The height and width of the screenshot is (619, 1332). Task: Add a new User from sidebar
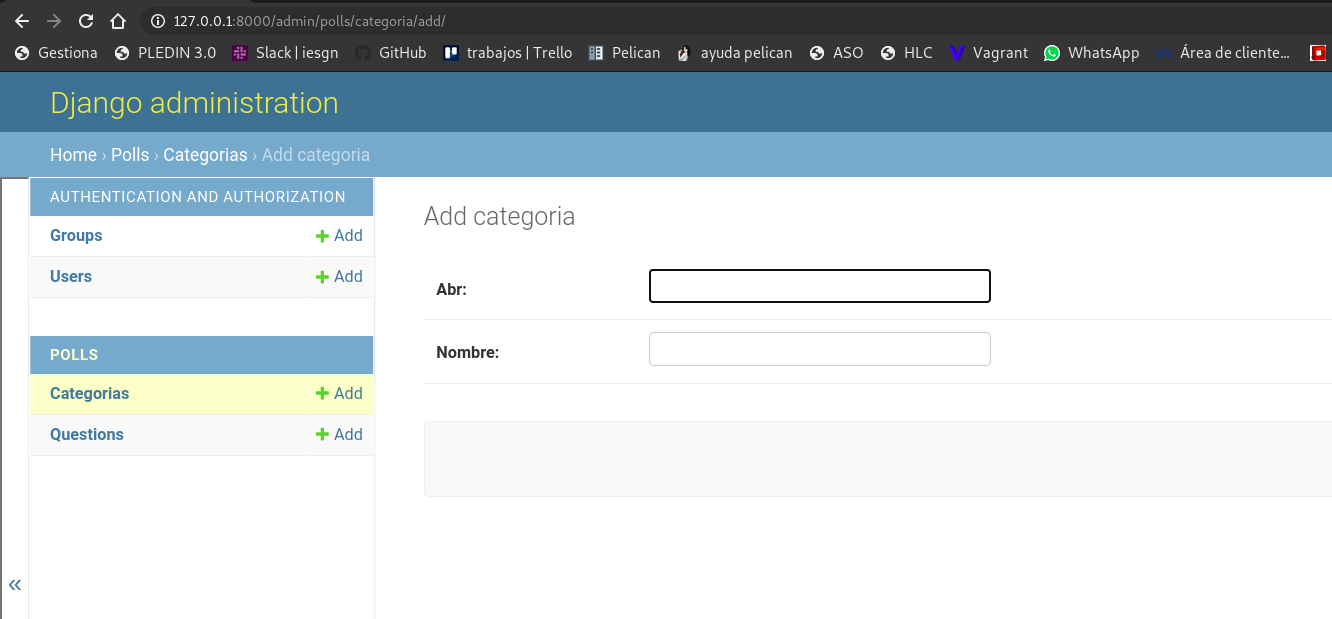[x=339, y=277]
